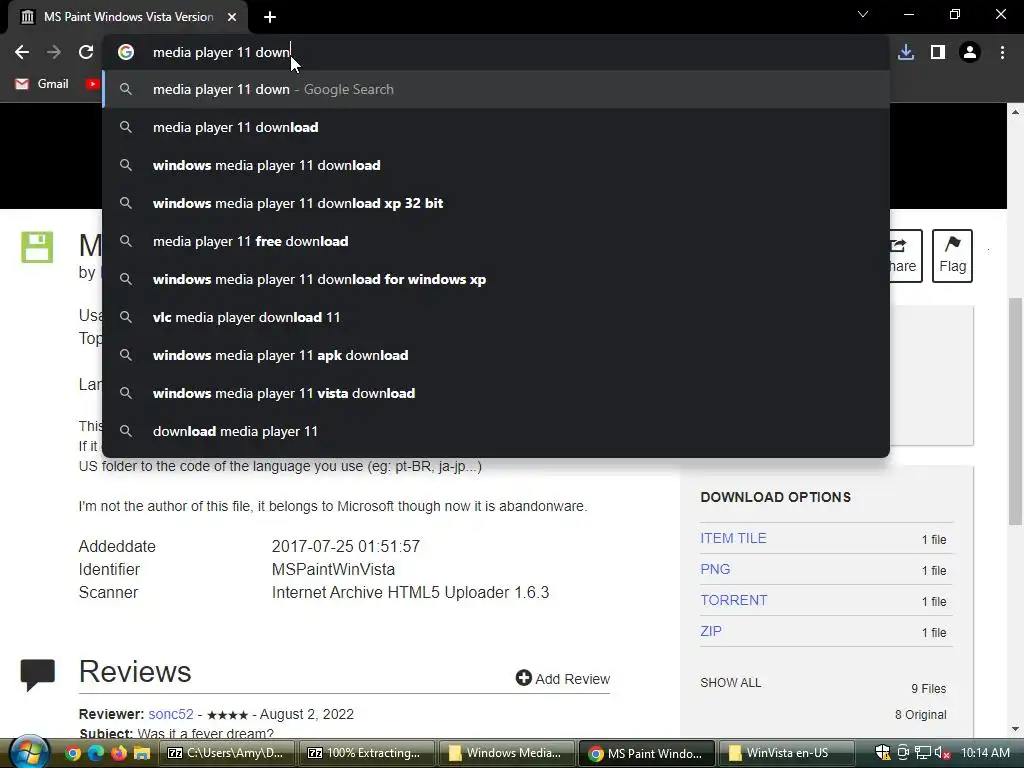The height and width of the screenshot is (768, 1024).
Task: Open the Chrome three-dot menu
Action: (1002, 52)
